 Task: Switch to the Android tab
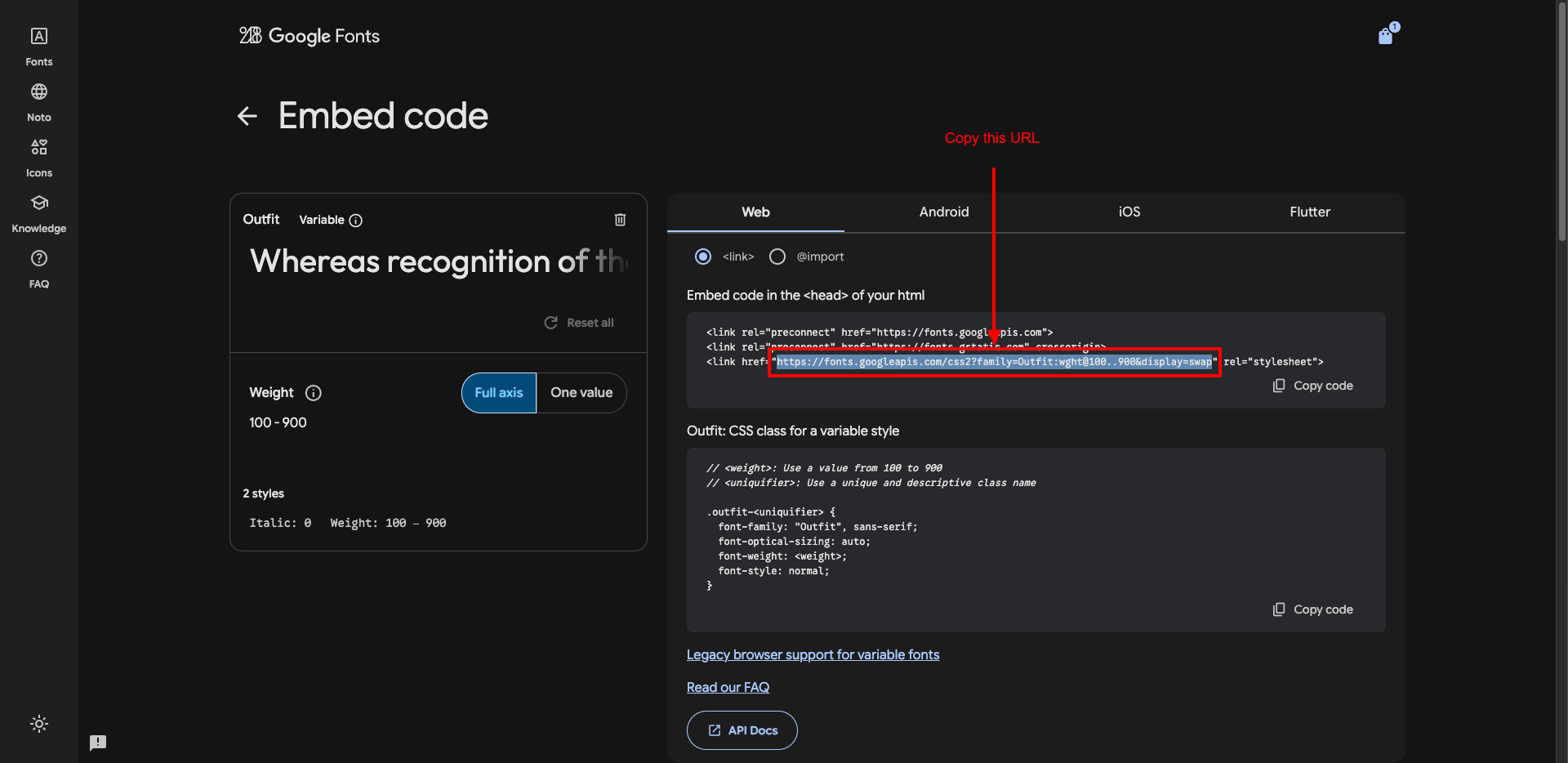tap(943, 212)
